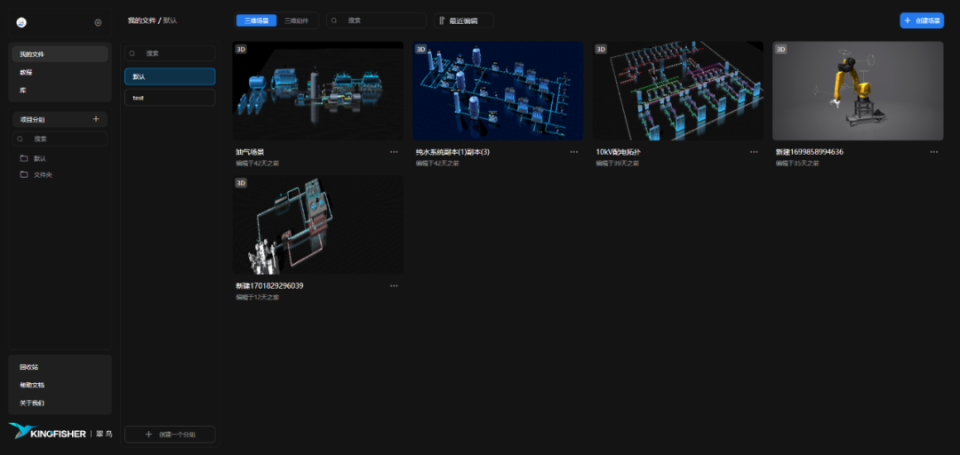
Task: Focus the top scene search field
Action: pos(376,20)
